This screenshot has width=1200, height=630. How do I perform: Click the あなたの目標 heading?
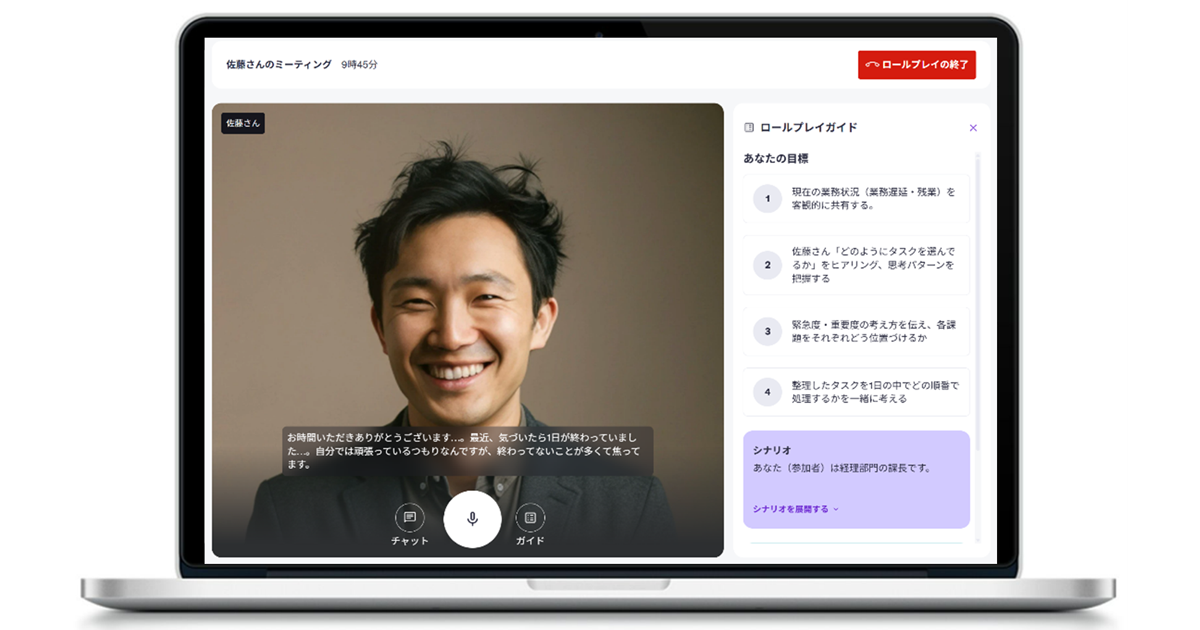(776, 158)
